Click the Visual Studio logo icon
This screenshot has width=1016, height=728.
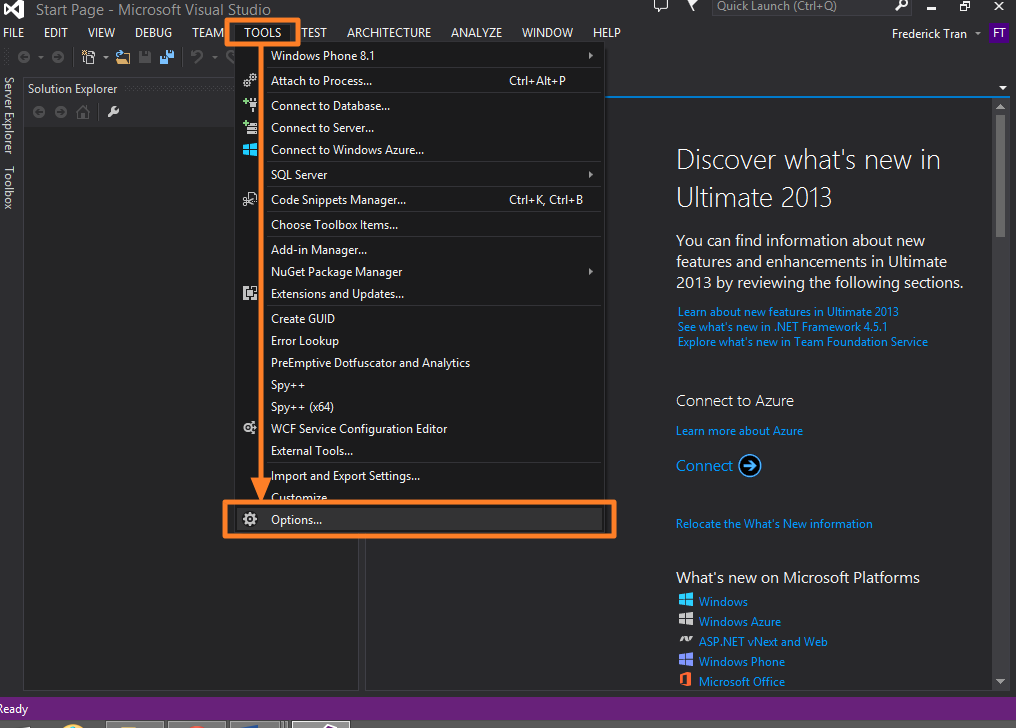click(14, 8)
